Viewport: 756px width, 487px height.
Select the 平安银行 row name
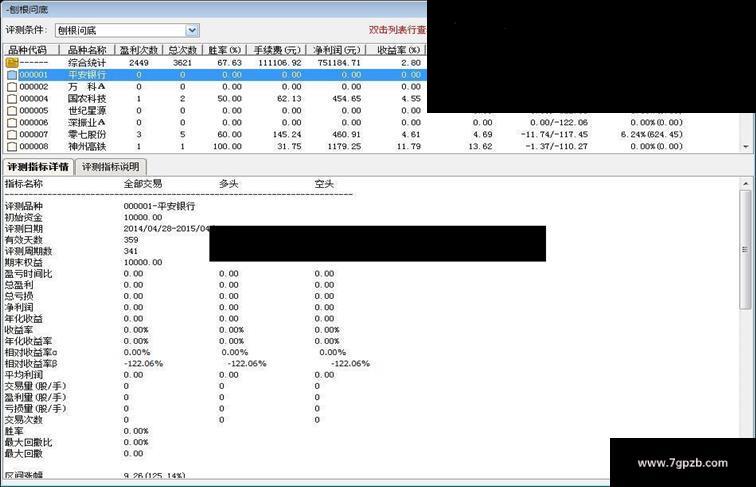87,75
